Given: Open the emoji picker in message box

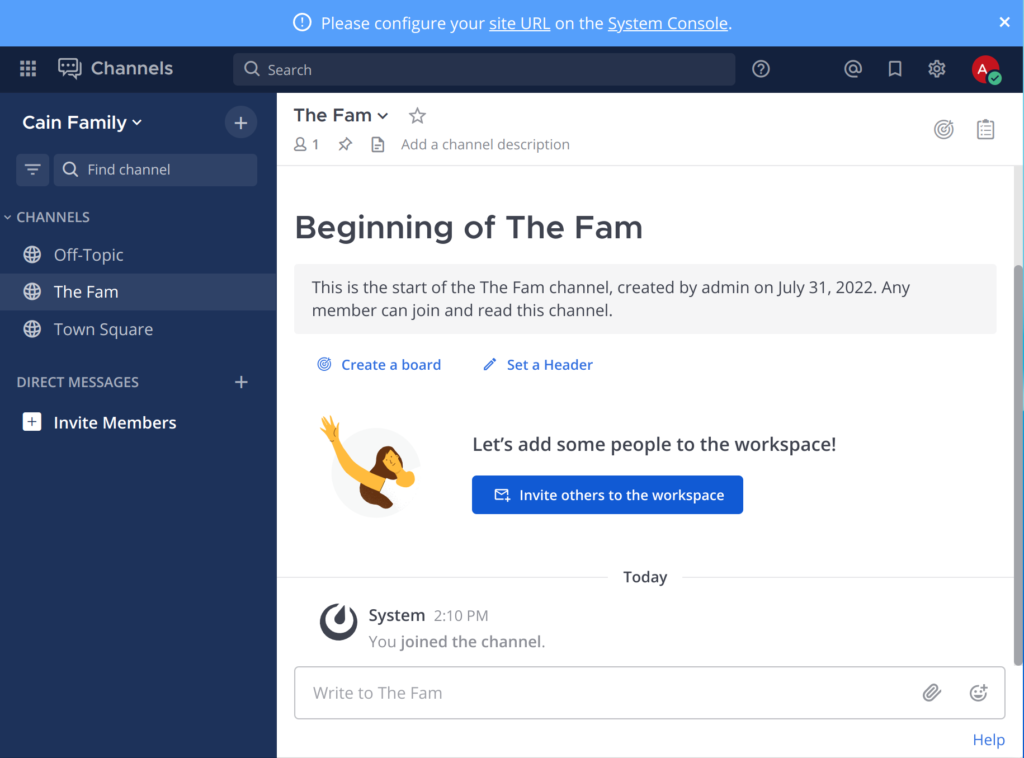Looking at the screenshot, I should [978, 693].
